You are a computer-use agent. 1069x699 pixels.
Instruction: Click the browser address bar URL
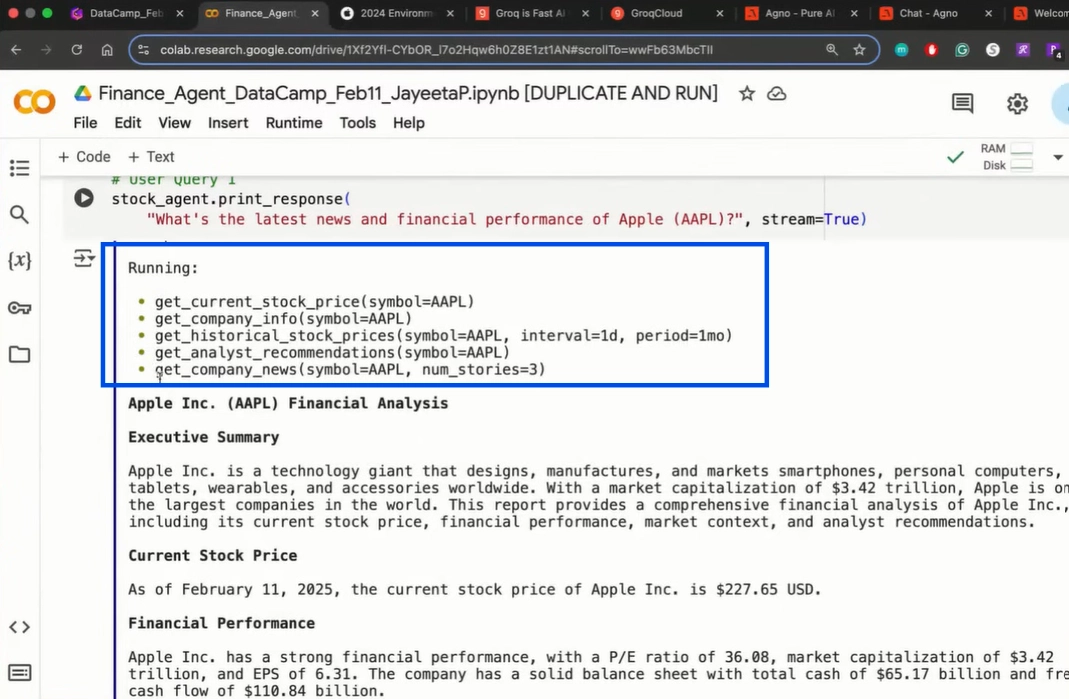point(436,50)
